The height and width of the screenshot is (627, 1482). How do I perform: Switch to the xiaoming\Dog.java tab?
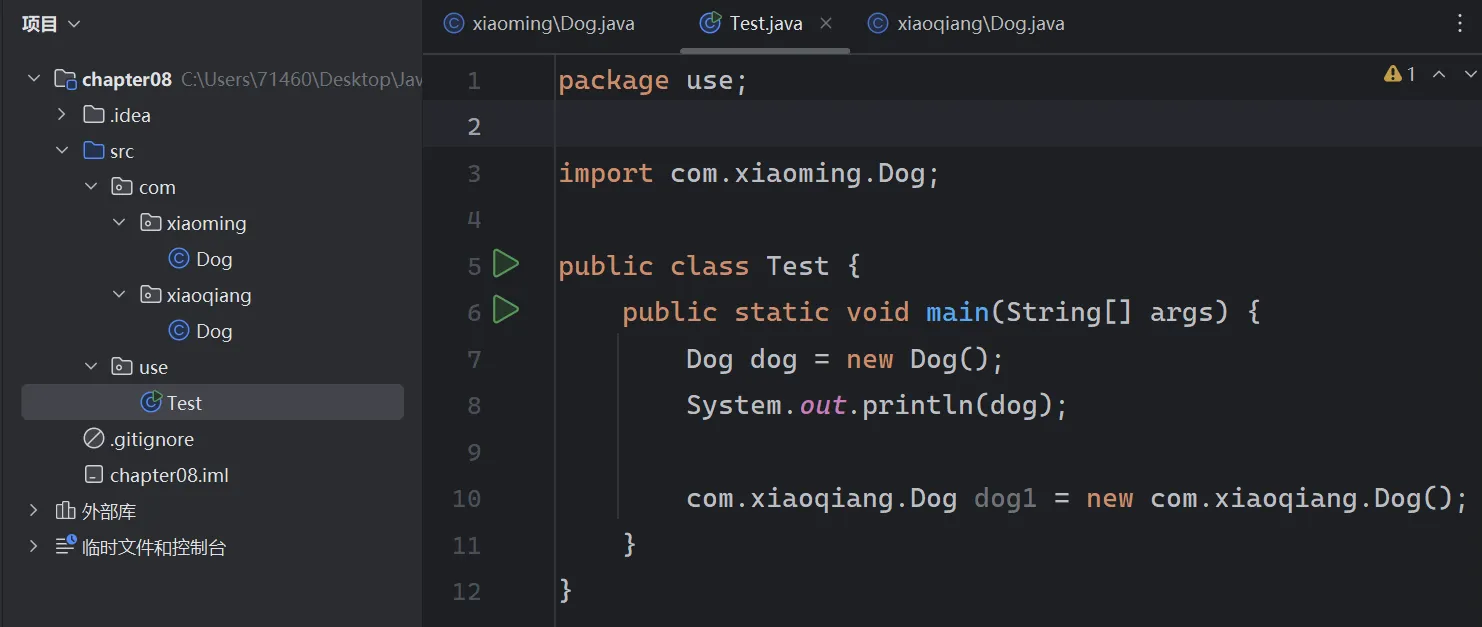coord(552,24)
